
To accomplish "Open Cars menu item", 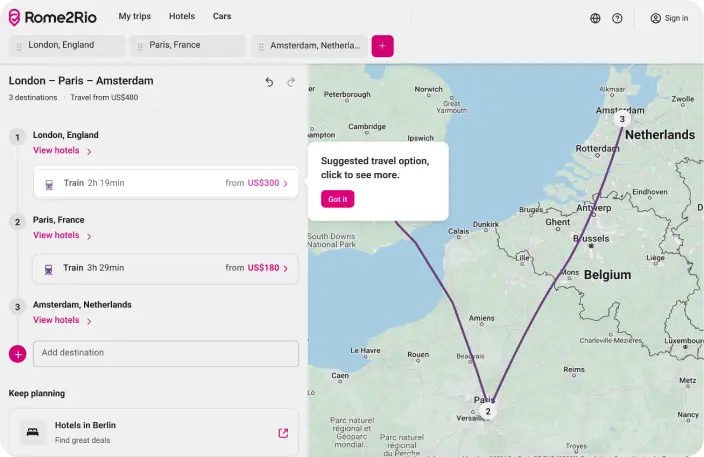I will click(x=222, y=16).
